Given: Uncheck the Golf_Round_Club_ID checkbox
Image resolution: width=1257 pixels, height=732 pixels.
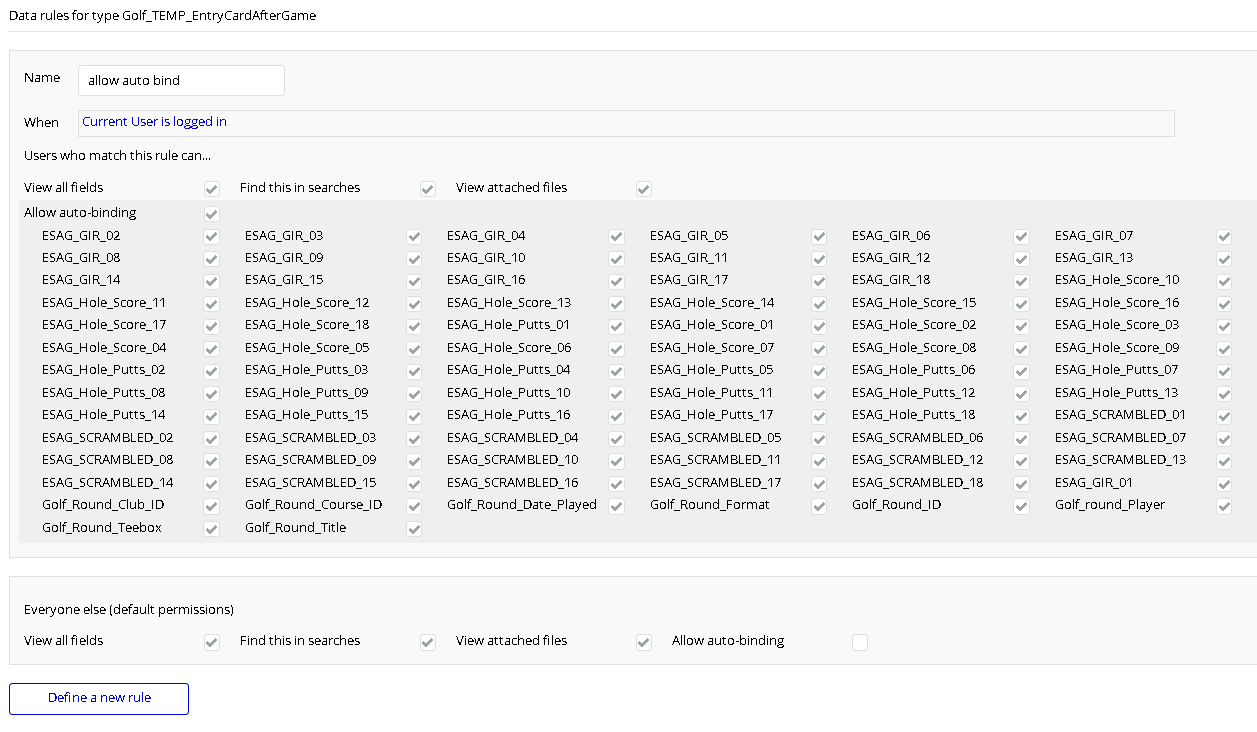Looking at the screenshot, I should (x=212, y=506).
